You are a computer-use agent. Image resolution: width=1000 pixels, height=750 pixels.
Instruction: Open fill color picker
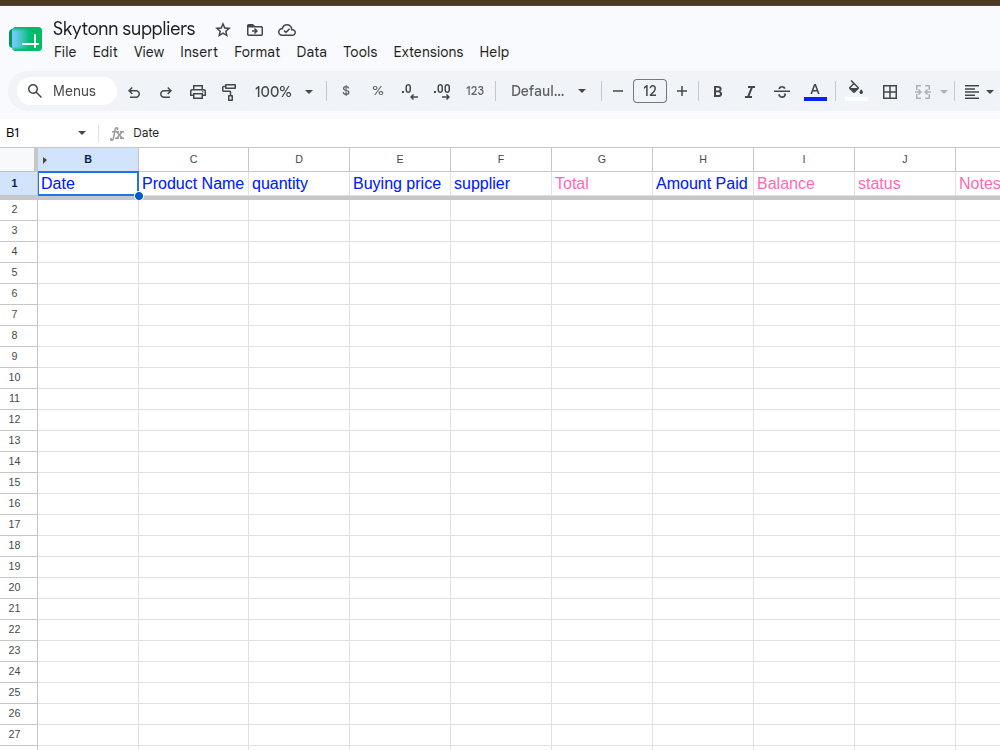pyautogui.click(x=856, y=91)
